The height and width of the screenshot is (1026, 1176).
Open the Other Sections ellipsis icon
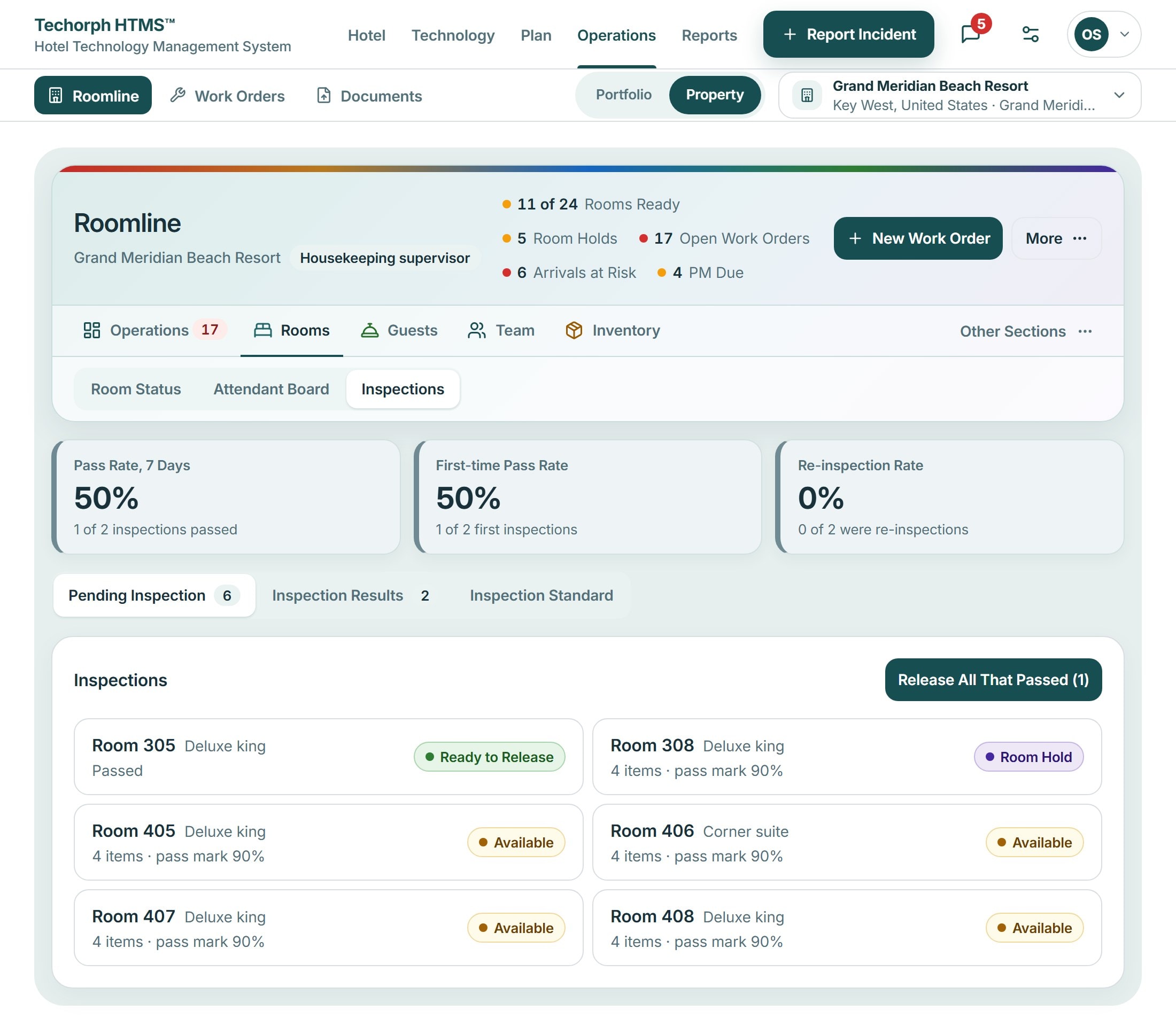(x=1085, y=331)
